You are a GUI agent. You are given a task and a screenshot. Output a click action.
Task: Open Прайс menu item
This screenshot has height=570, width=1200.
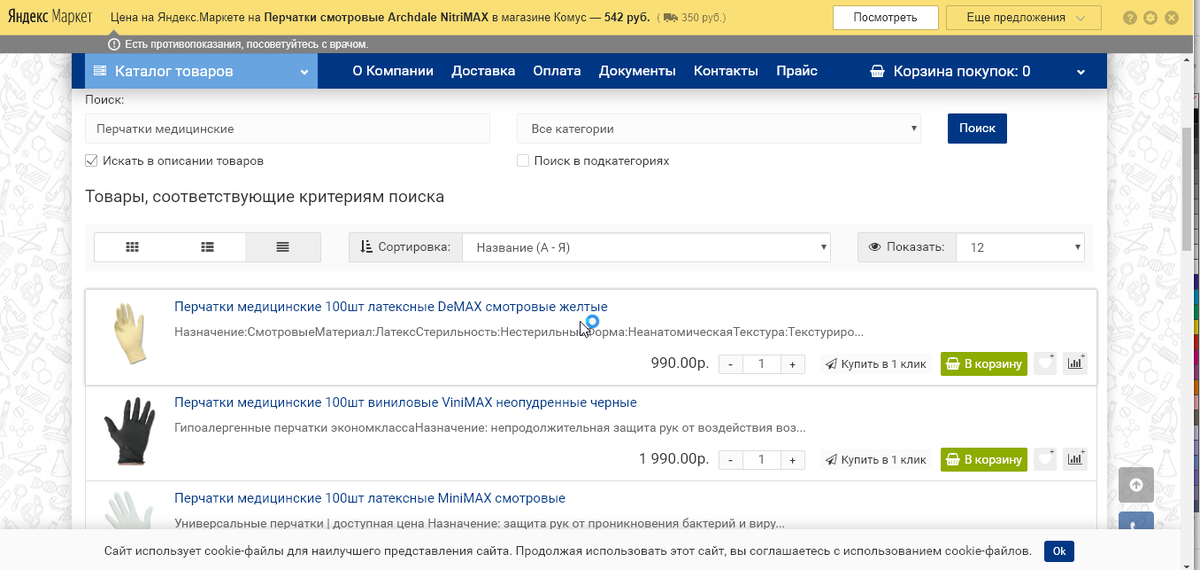pos(797,71)
